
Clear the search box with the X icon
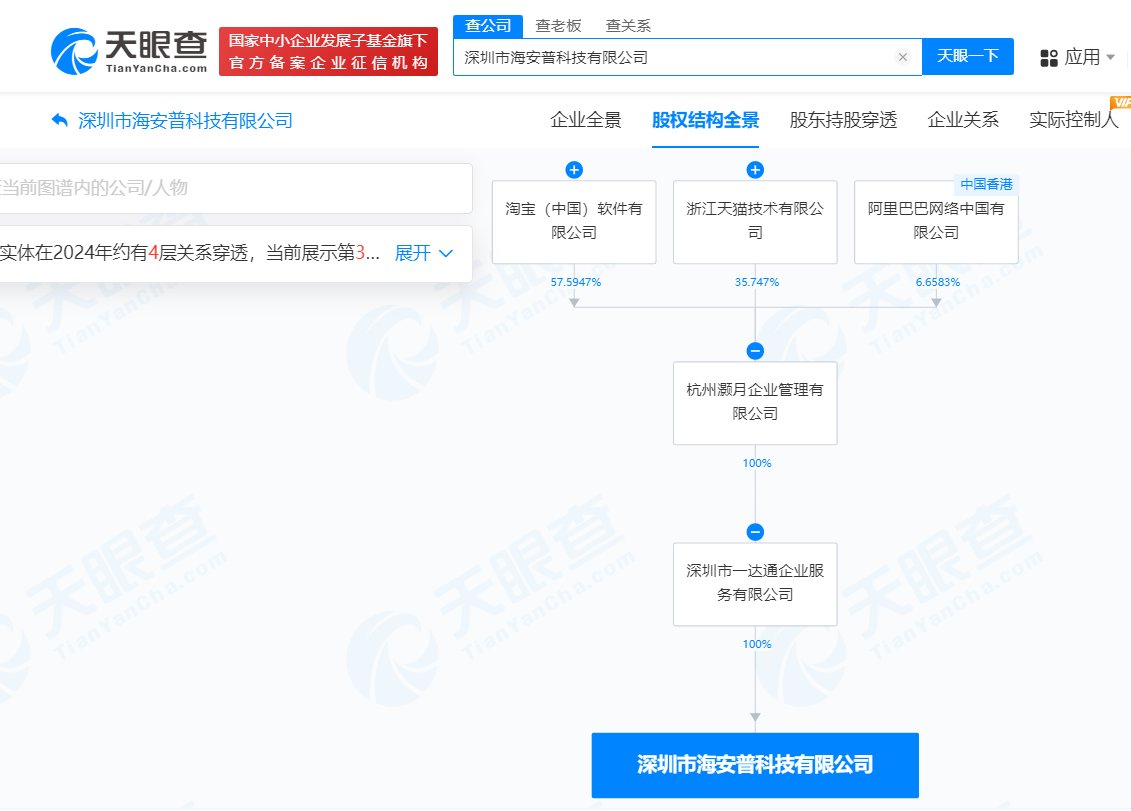(x=902, y=57)
